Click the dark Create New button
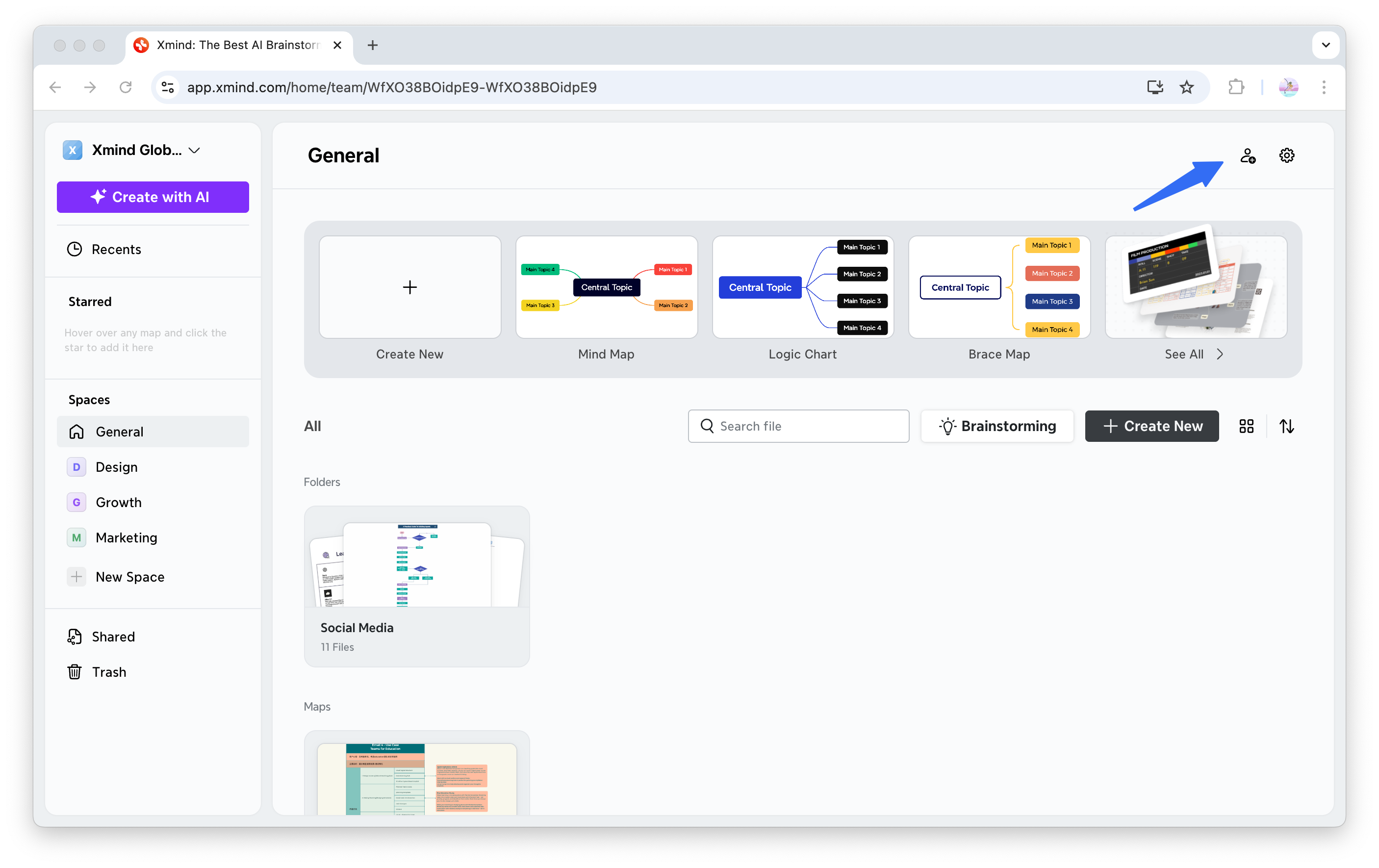This screenshot has height=868, width=1379. 1151,426
